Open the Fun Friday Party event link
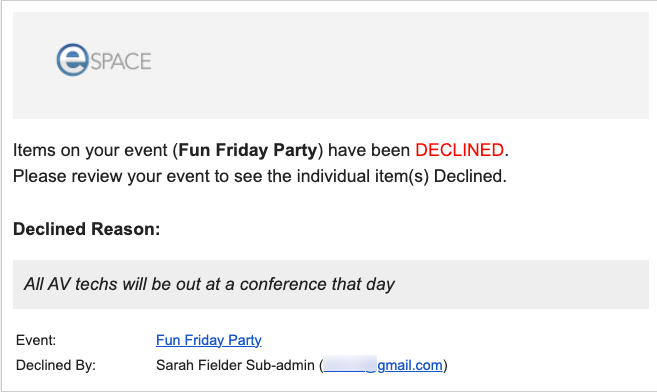Viewport: 657px width, 392px height. pyautogui.click(x=209, y=340)
